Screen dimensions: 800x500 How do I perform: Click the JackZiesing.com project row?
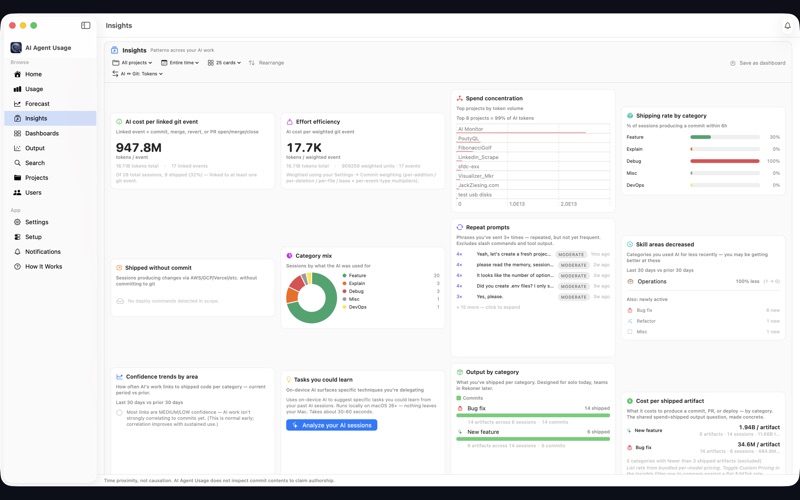(533, 185)
